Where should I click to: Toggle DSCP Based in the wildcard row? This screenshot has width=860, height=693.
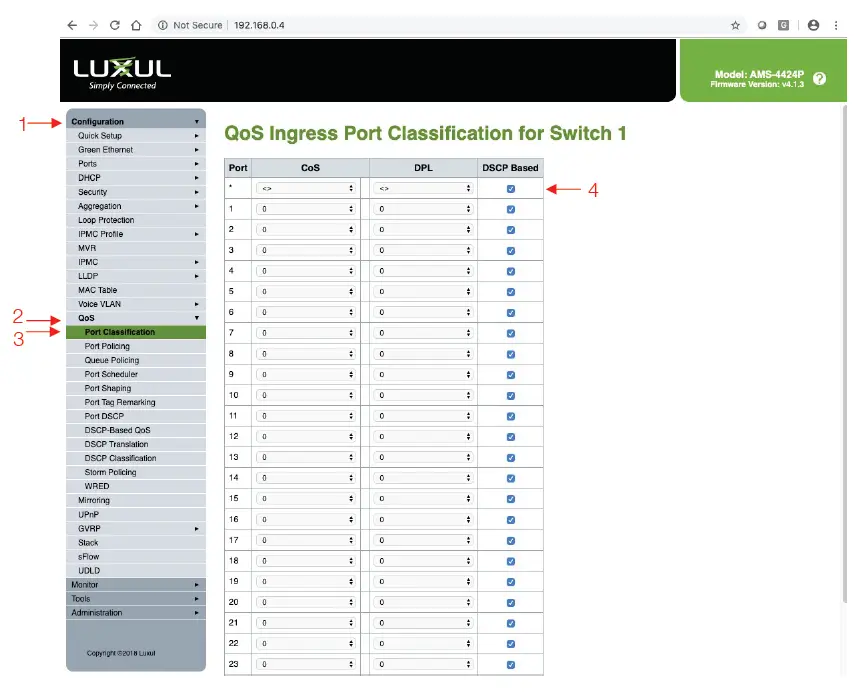[x=511, y=187]
